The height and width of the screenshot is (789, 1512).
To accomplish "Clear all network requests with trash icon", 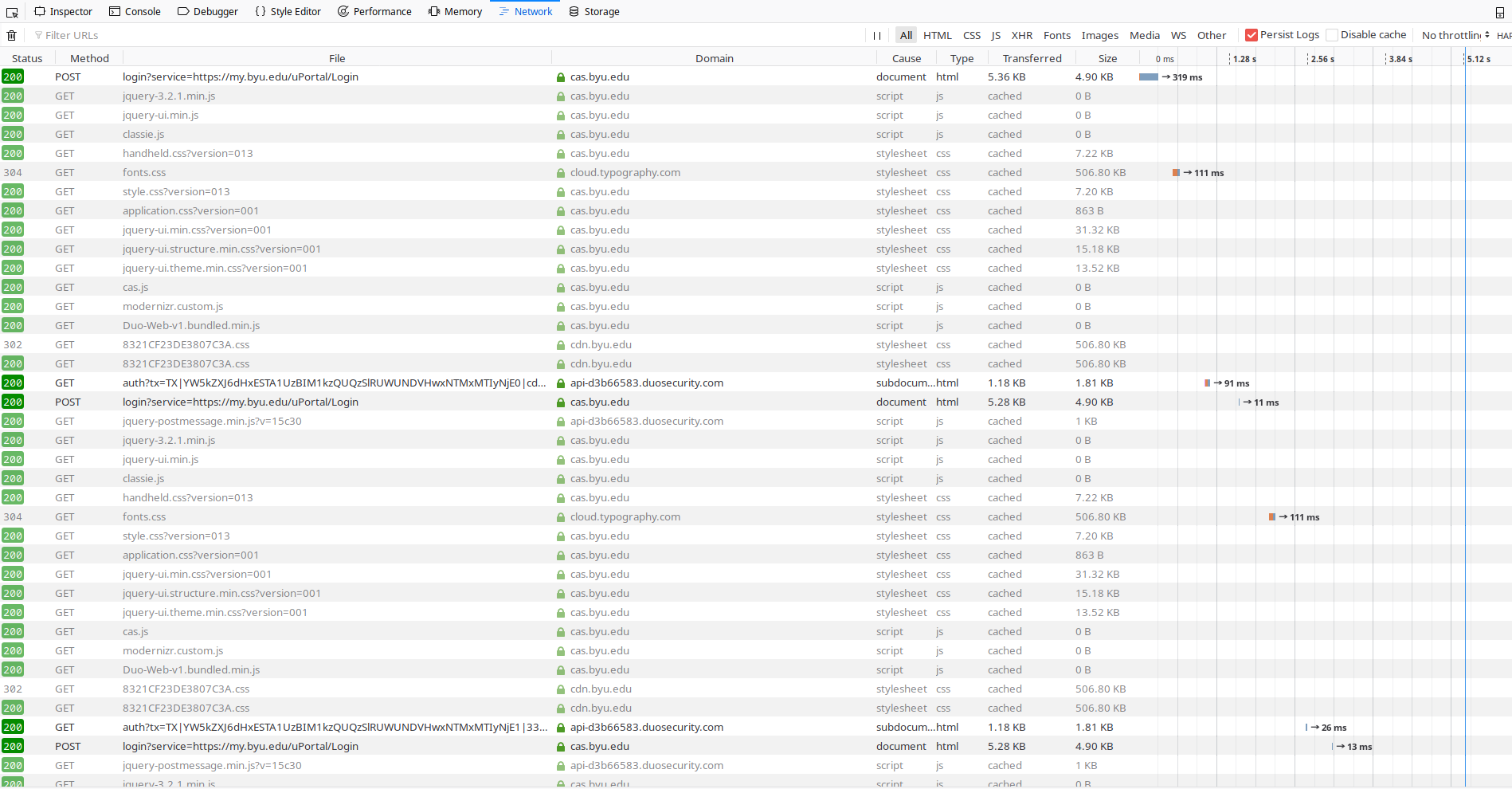I will pyautogui.click(x=11, y=35).
